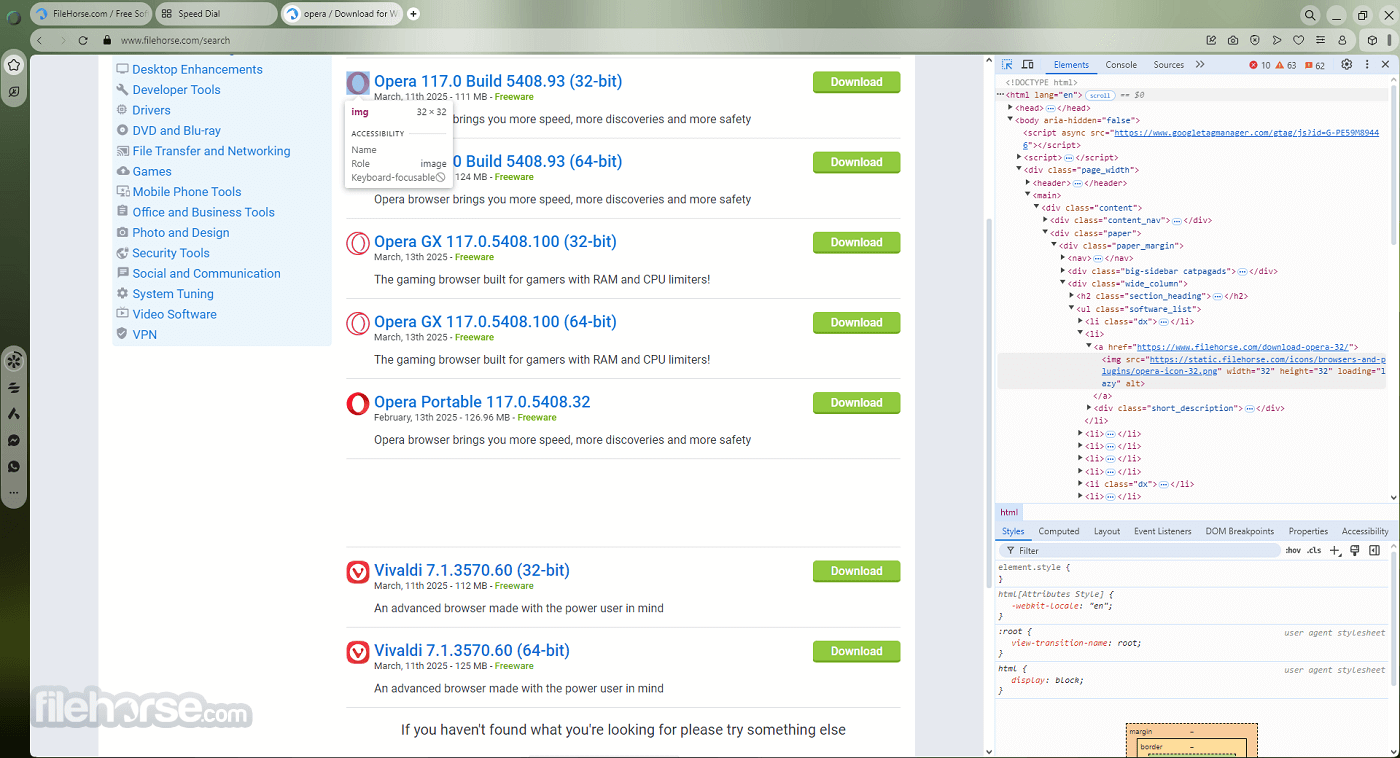Switch to the FileHorse.com tab
The height and width of the screenshot is (758, 1400).
click(90, 14)
